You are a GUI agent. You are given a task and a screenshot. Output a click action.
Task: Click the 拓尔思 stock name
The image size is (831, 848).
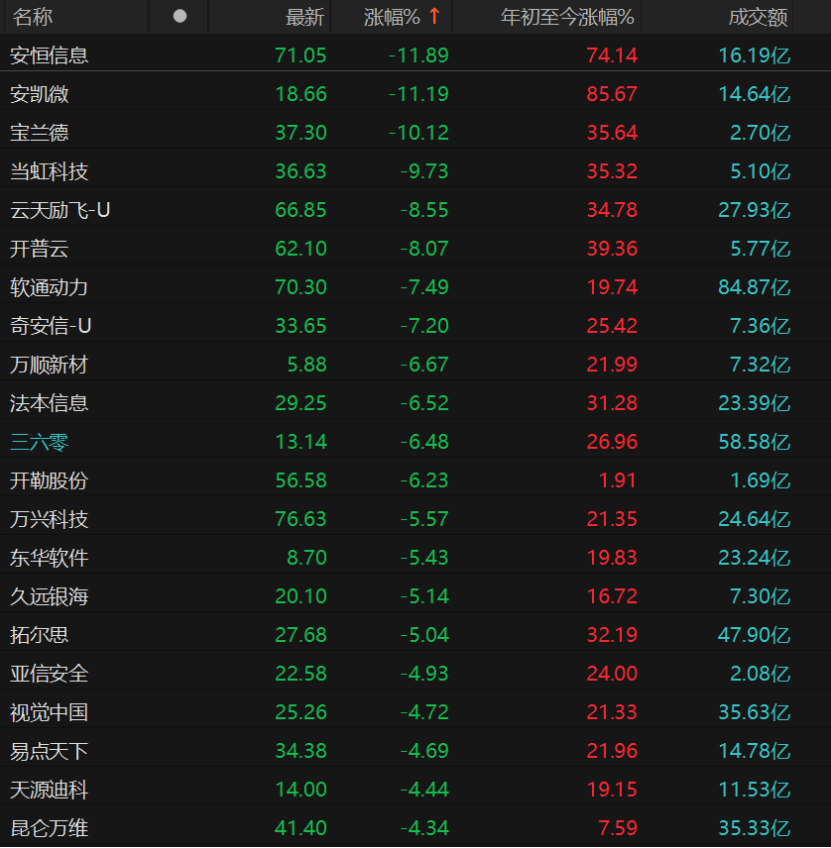(x=39, y=635)
